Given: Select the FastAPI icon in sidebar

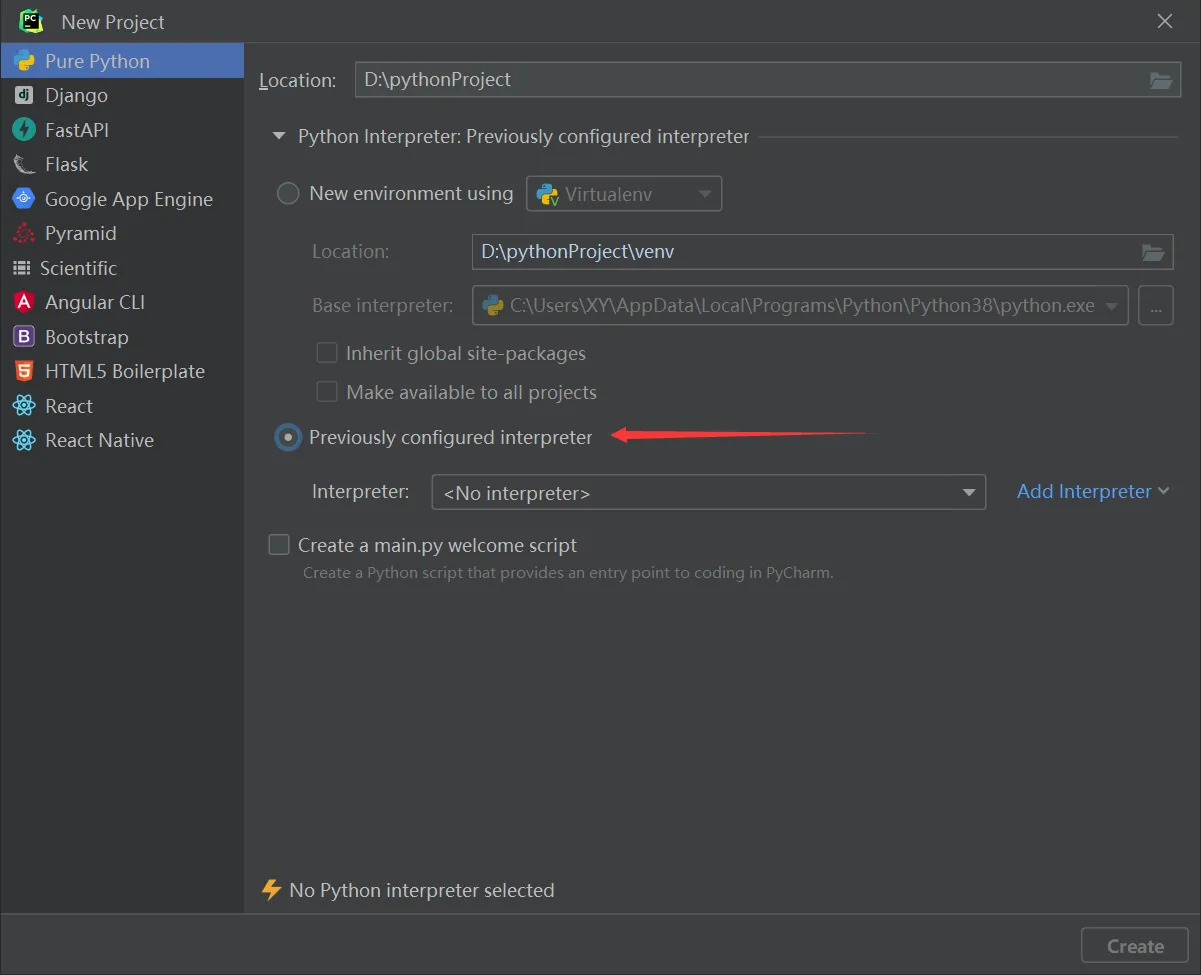Looking at the screenshot, I should (24, 130).
